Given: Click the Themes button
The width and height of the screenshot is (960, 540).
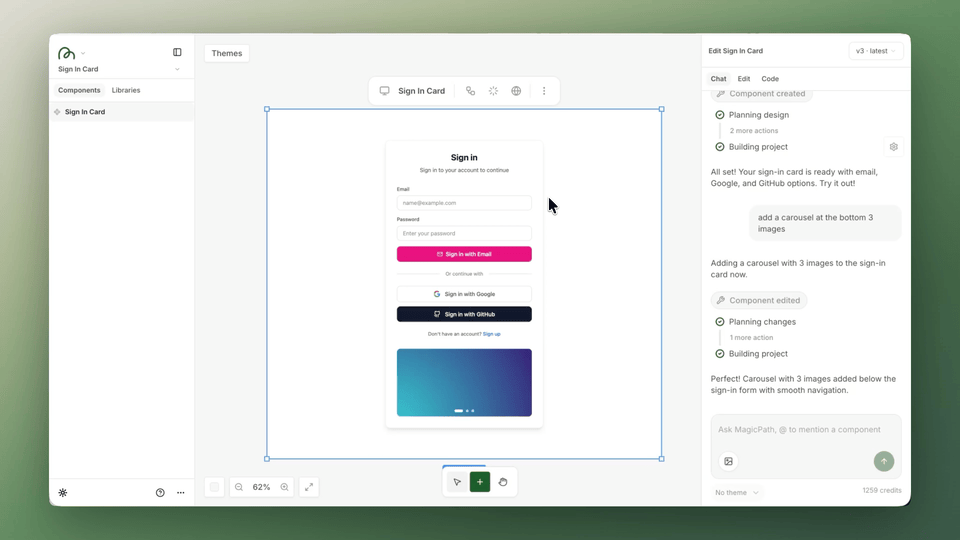Looking at the screenshot, I should click(227, 53).
